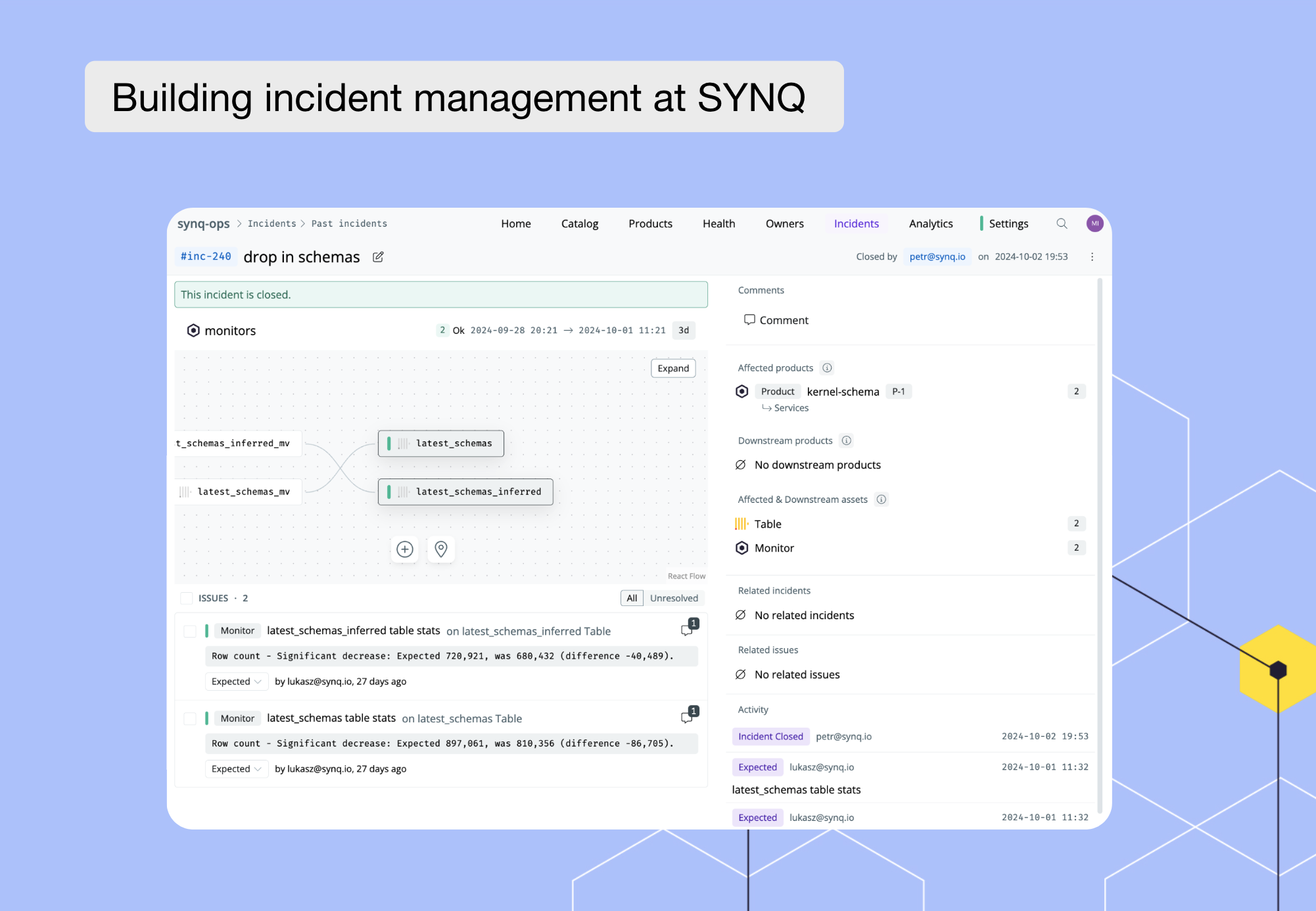Image resolution: width=1316 pixels, height=911 pixels.
Task: Click the edit pencil icon beside 'drop in schemas'
Action: tap(378, 257)
